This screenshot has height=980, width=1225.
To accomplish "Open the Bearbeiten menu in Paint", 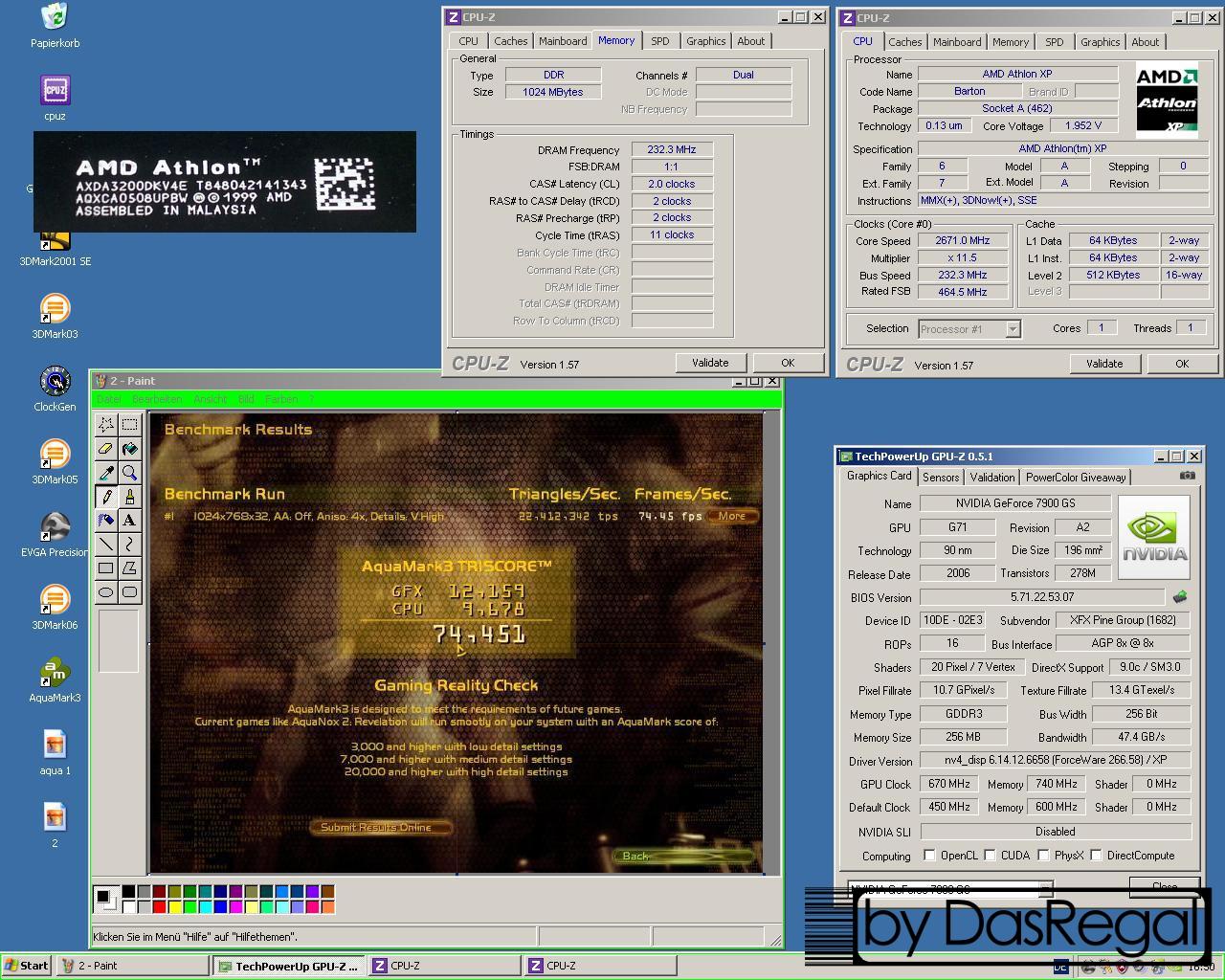I will click(157, 399).
